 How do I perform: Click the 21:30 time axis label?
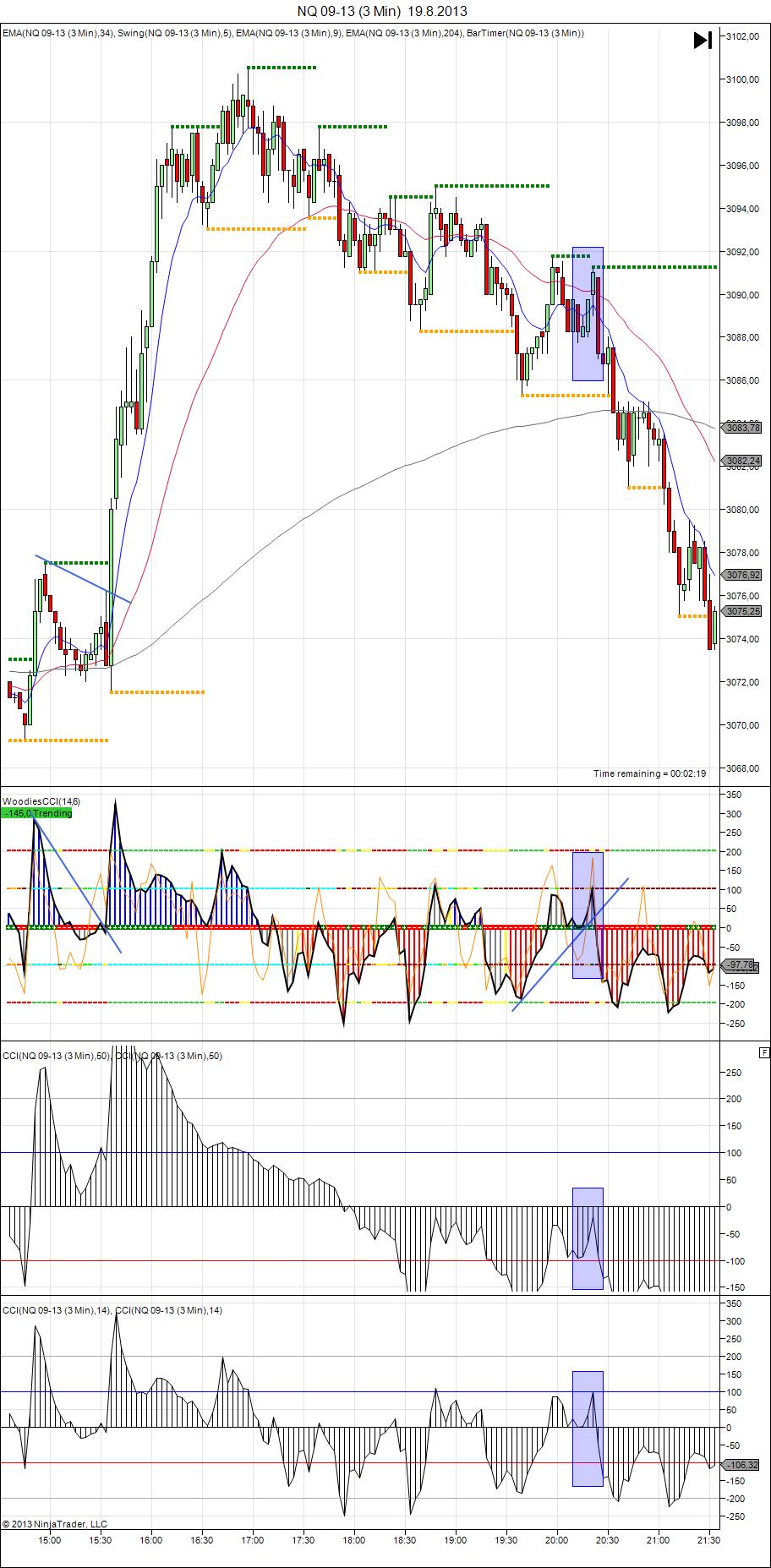[x=708, y=1540]
